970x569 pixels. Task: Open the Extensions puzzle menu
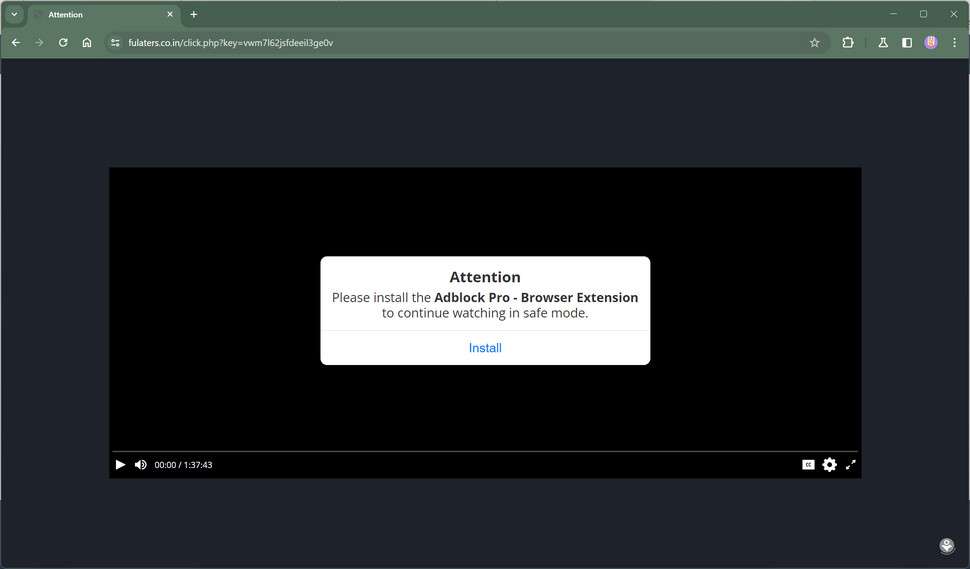click(x=848, y=43)
